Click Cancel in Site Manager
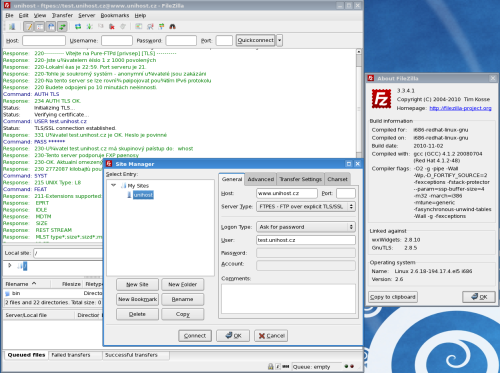The height and width of the screenshot is (373, 500). pos(271,336)
